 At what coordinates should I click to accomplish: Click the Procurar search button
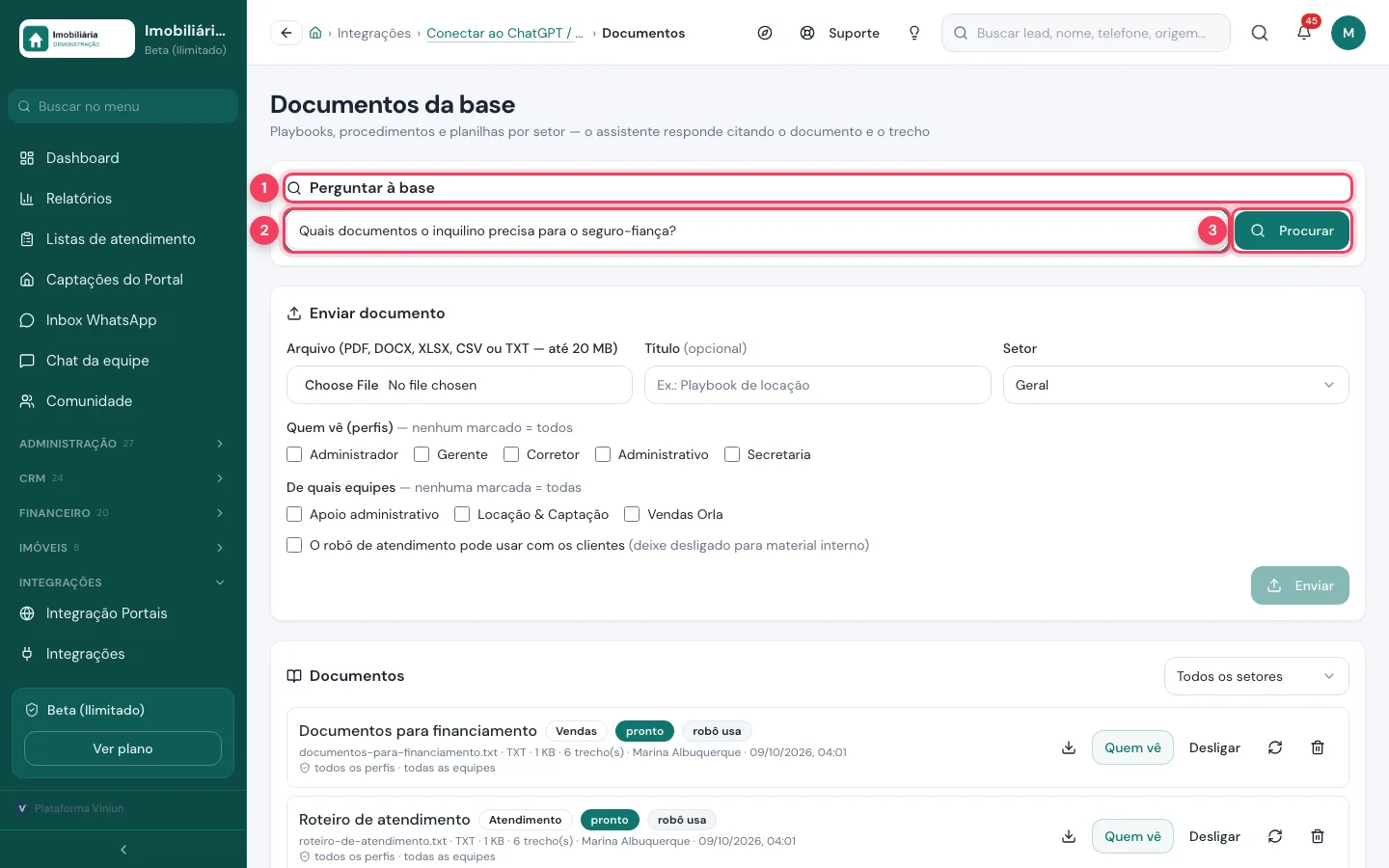pos(1292,231)
